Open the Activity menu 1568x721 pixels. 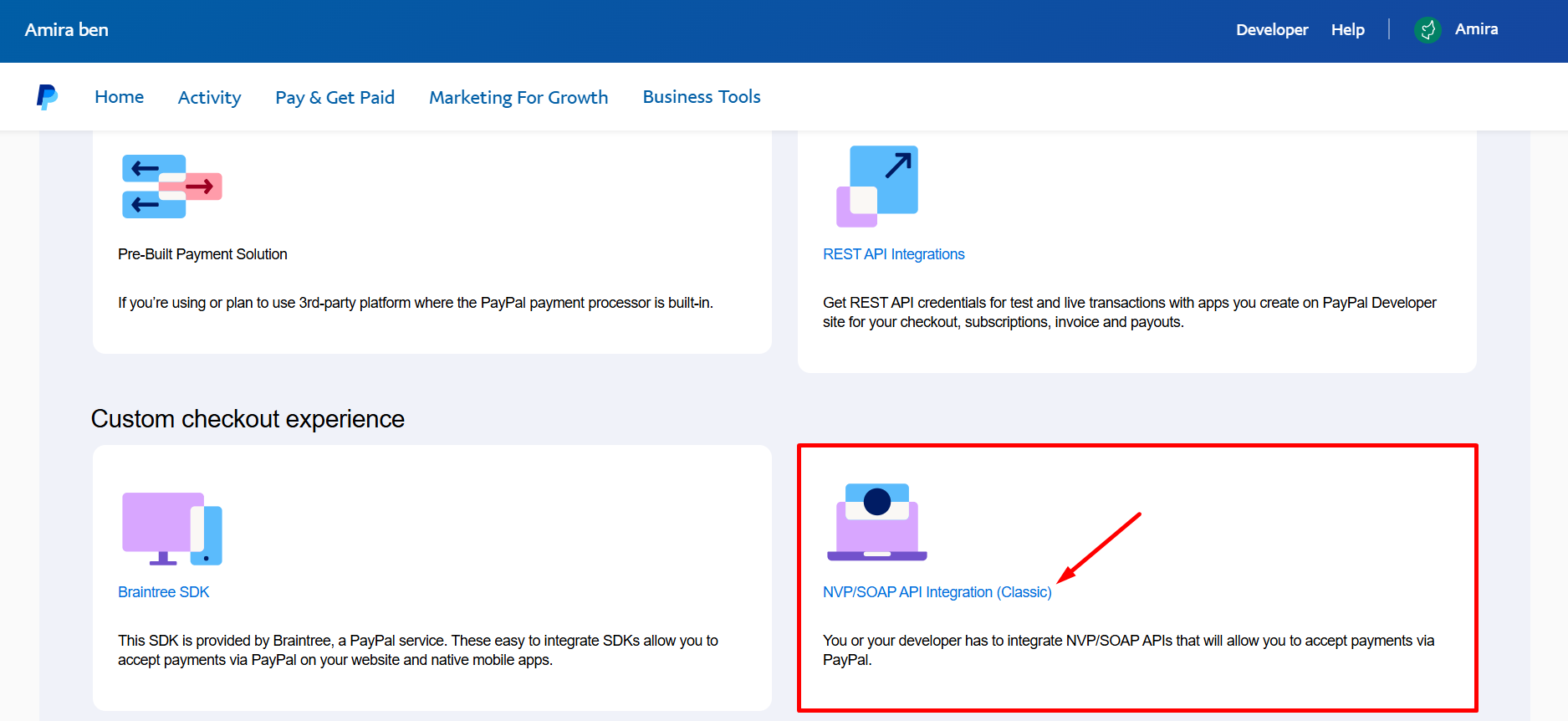pyautogui.click(x=209, y=98)
